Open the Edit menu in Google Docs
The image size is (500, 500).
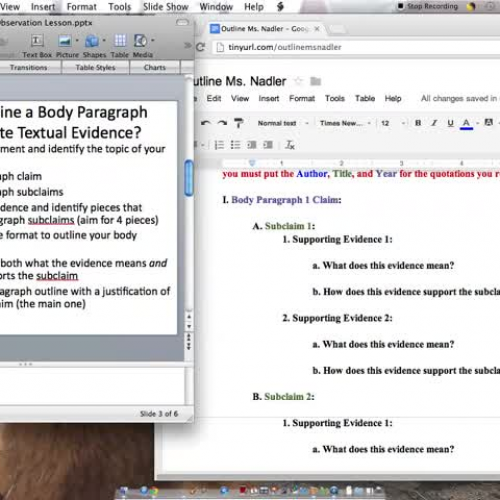pos(214,98)
